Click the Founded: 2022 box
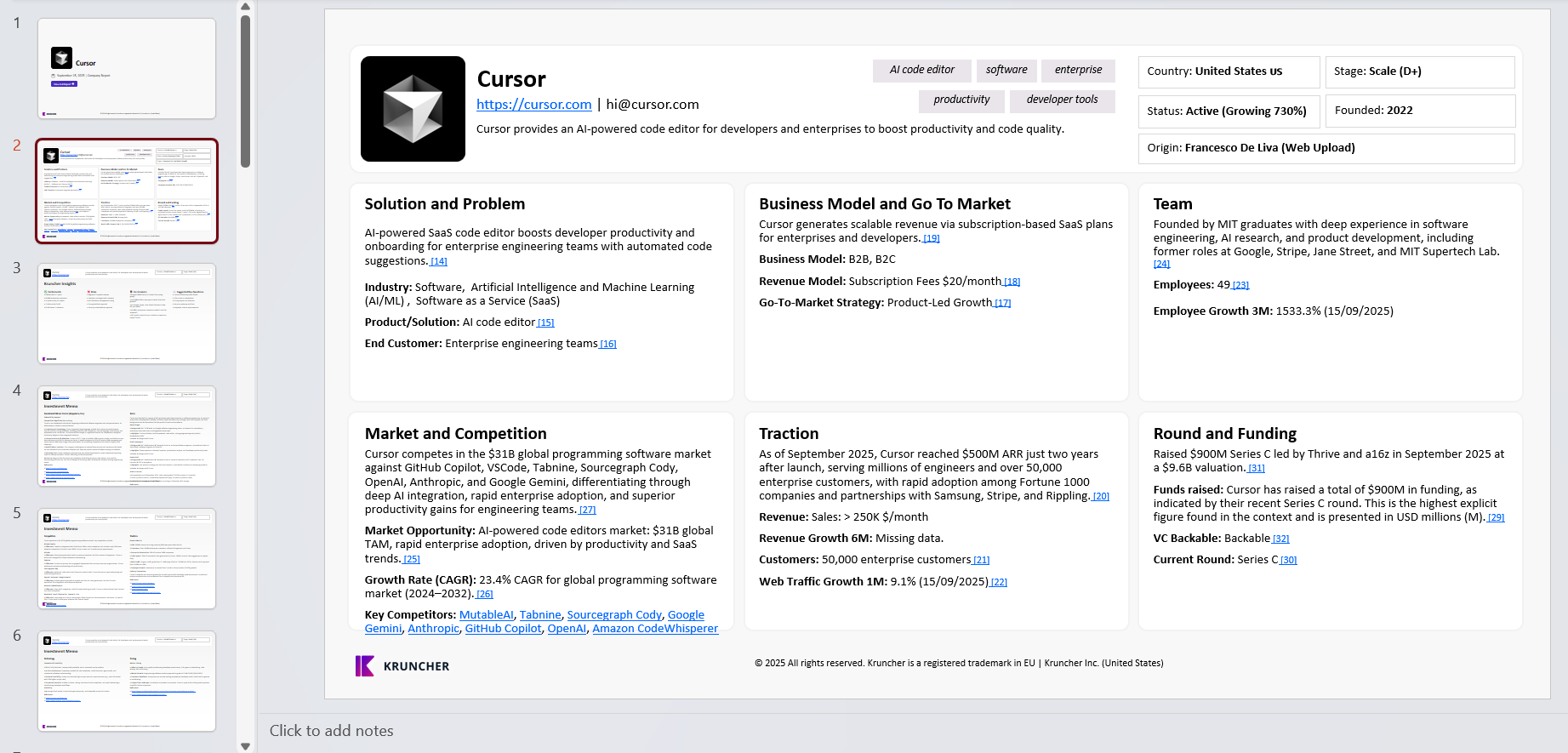Screen dimensions: 1568x753 (1420, 111)
